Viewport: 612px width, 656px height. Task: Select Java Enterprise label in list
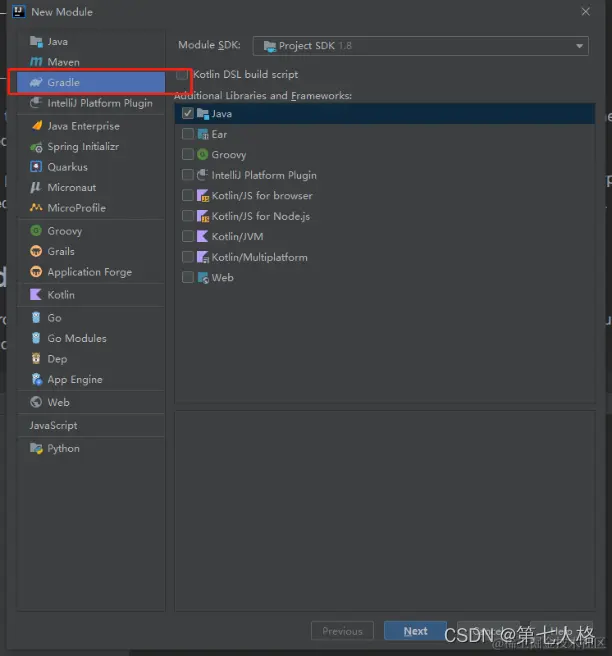coord(83,126)
